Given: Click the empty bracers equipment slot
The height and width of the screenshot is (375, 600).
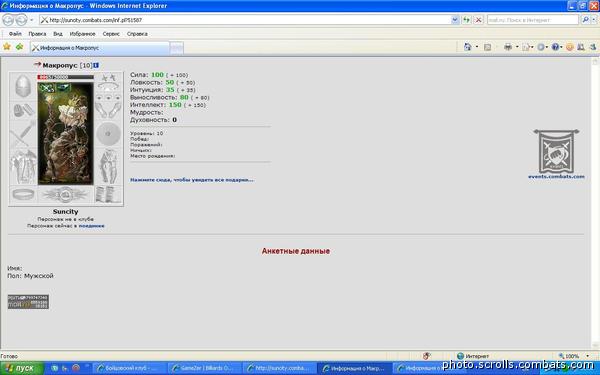Looking at the screenshot, I should [x=23, y=111].
